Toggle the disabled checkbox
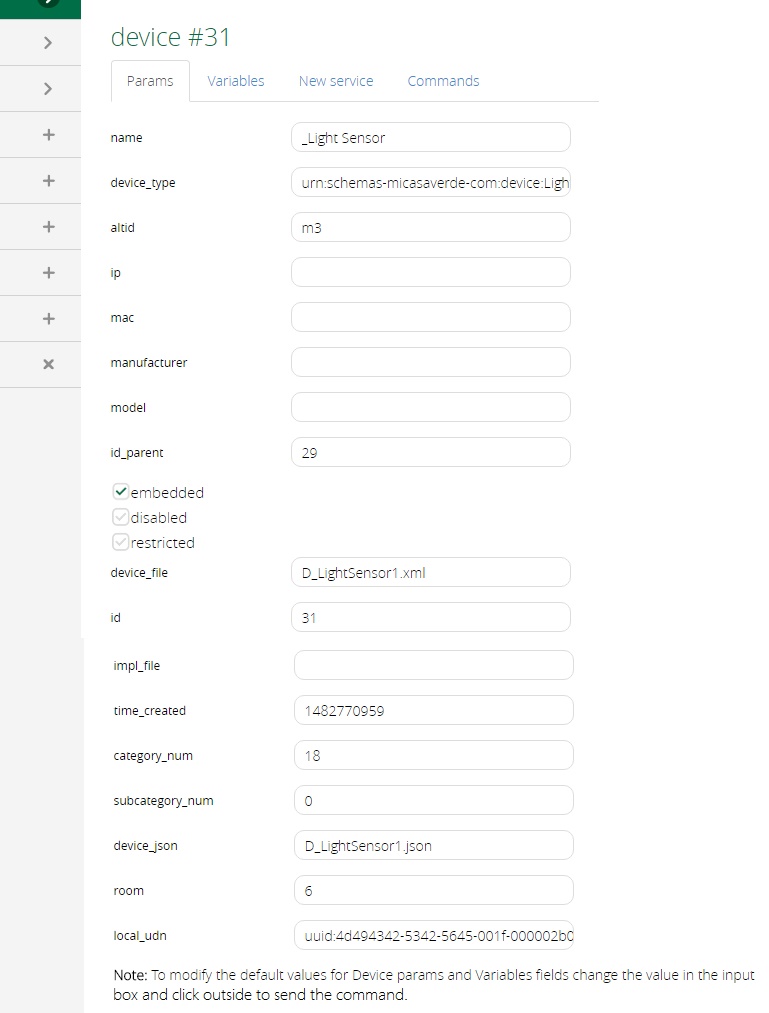 [121, 518]
